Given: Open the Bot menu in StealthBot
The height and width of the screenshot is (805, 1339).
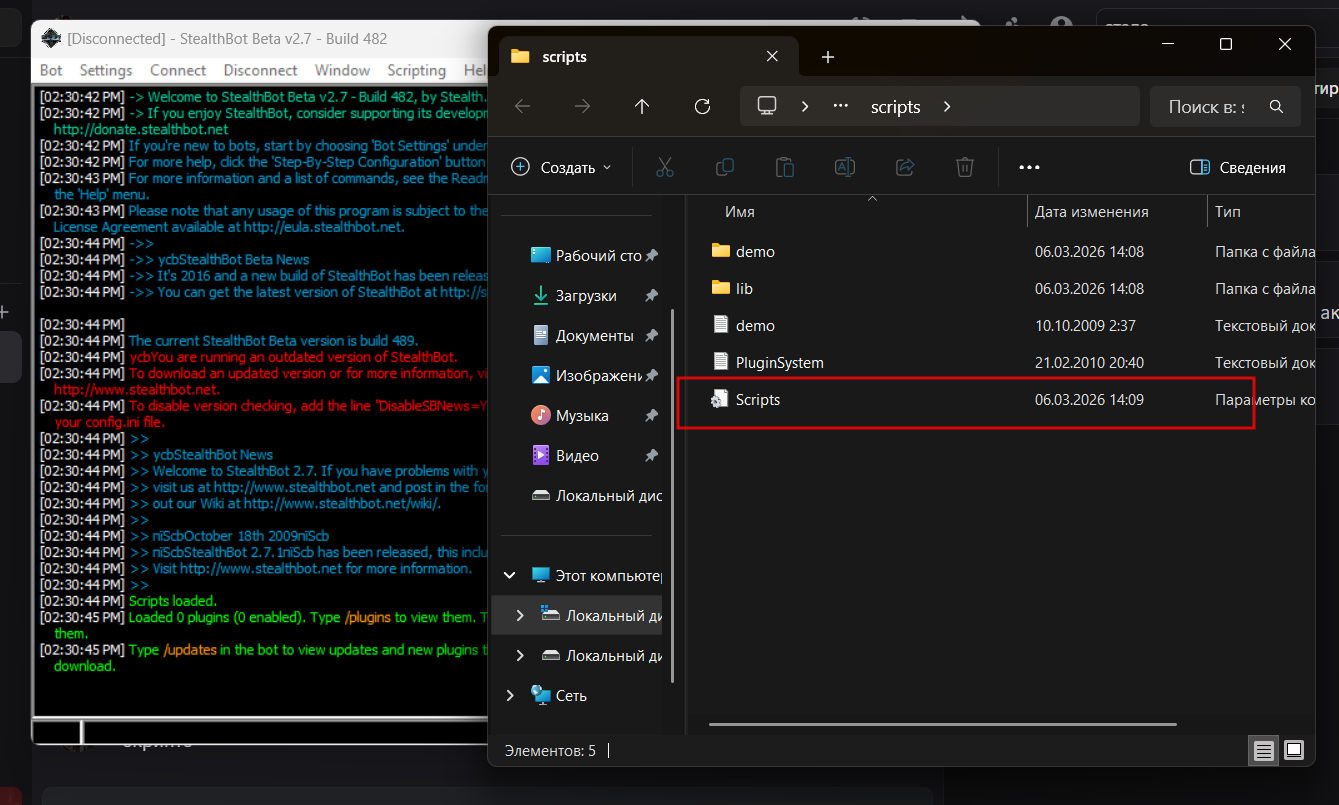Looking at the screenshot, I should coord(51,70).
